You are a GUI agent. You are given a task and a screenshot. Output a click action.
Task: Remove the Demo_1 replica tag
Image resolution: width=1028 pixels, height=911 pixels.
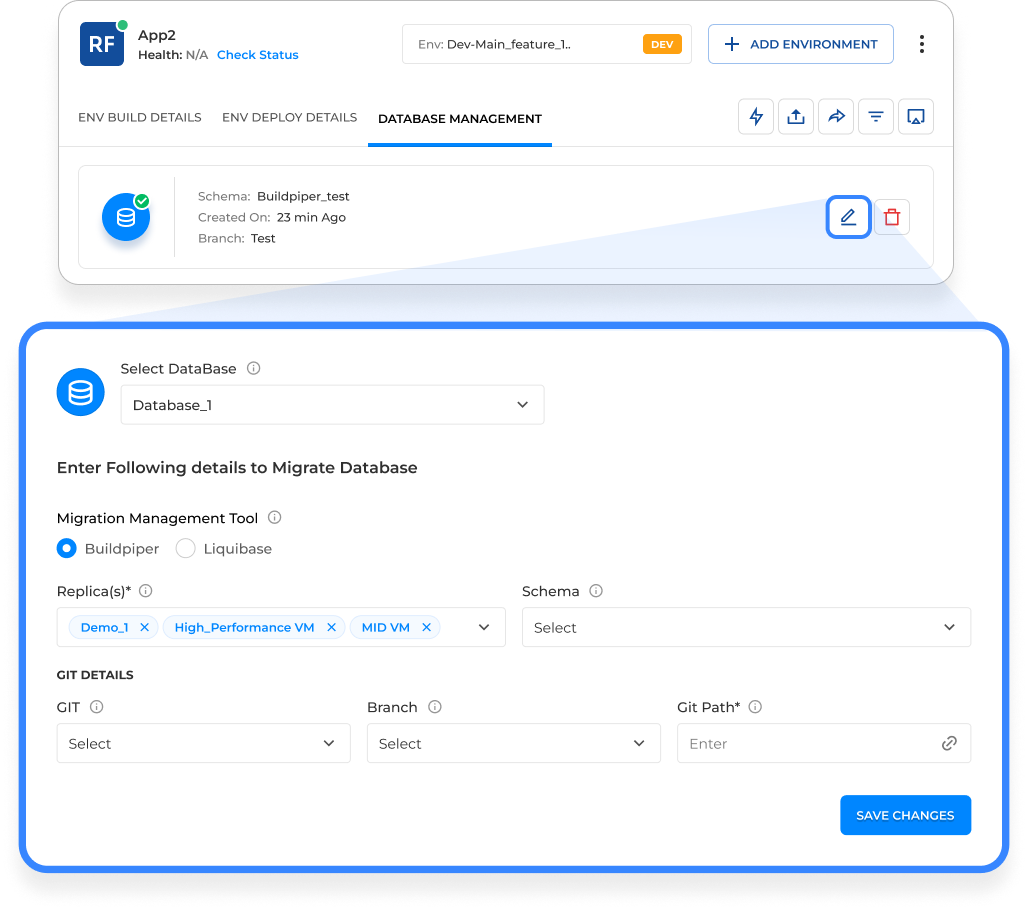(144, 627)
